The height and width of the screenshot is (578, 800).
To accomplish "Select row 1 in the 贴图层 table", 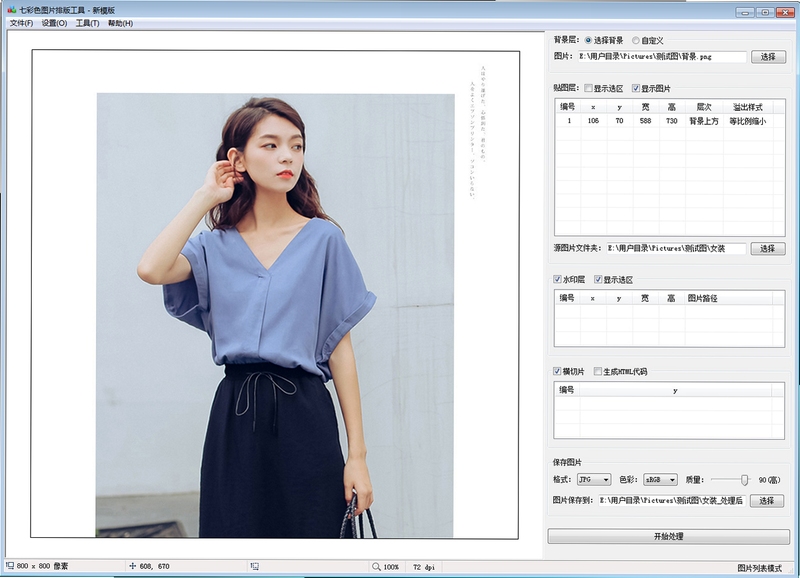I will tap(669, 121).
